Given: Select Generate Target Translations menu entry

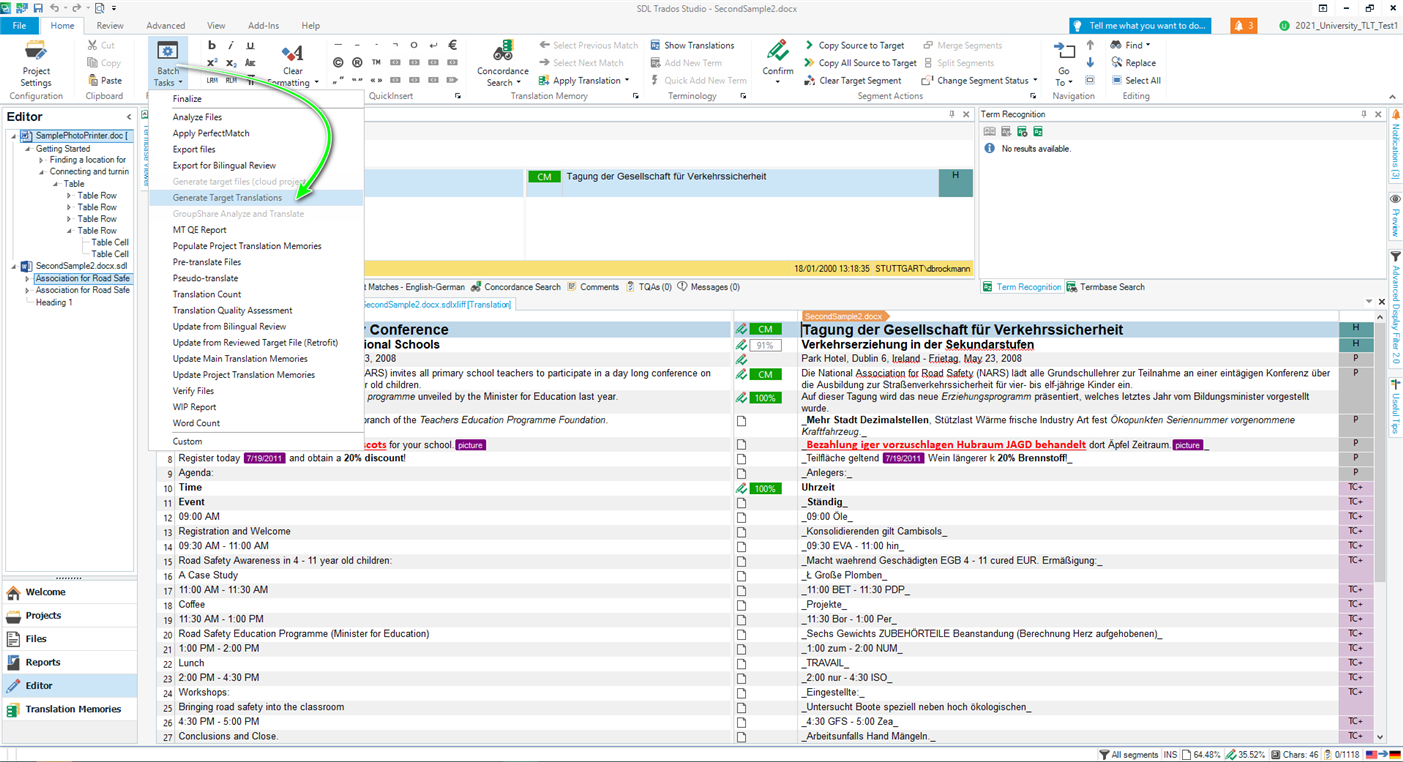Looking at the screenshot, I should coord(227,198).
